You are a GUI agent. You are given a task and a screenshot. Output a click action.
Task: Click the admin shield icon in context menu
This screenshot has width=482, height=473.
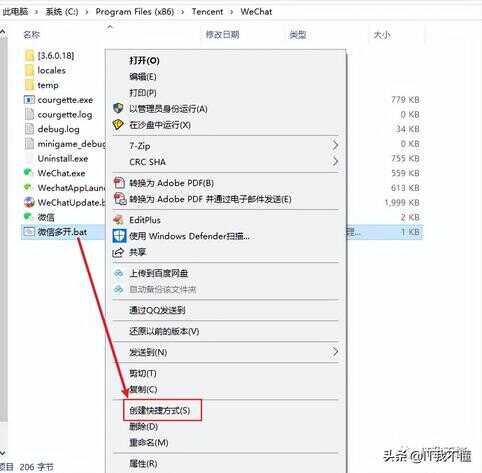click(118, 108)
